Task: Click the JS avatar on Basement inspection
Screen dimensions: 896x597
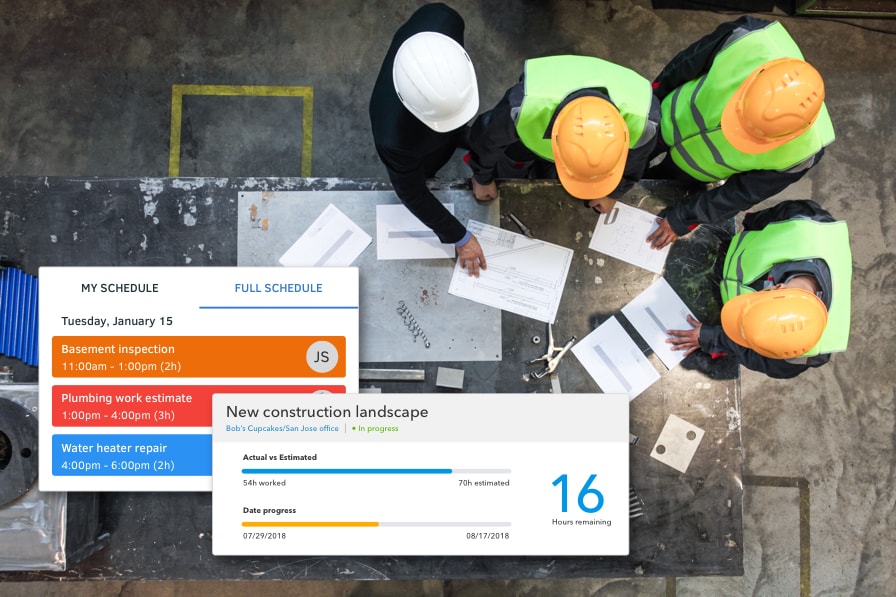Action: coord(321,356)
